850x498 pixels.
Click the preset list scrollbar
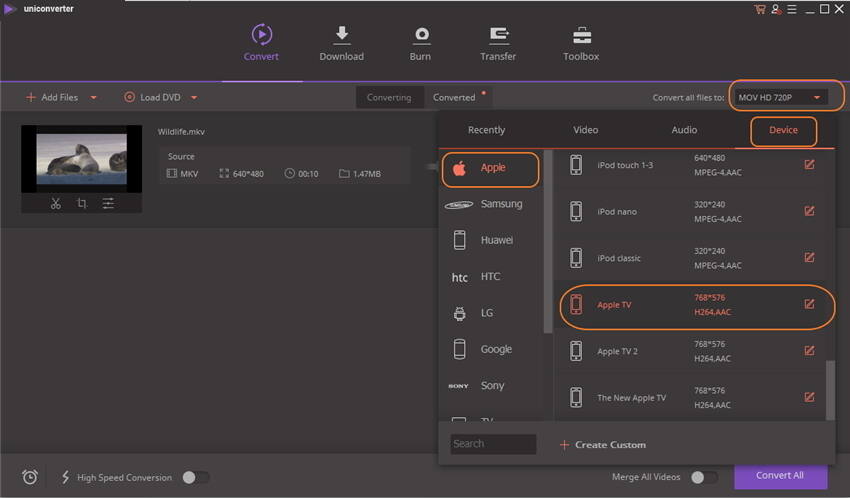[x=830, y=390]
